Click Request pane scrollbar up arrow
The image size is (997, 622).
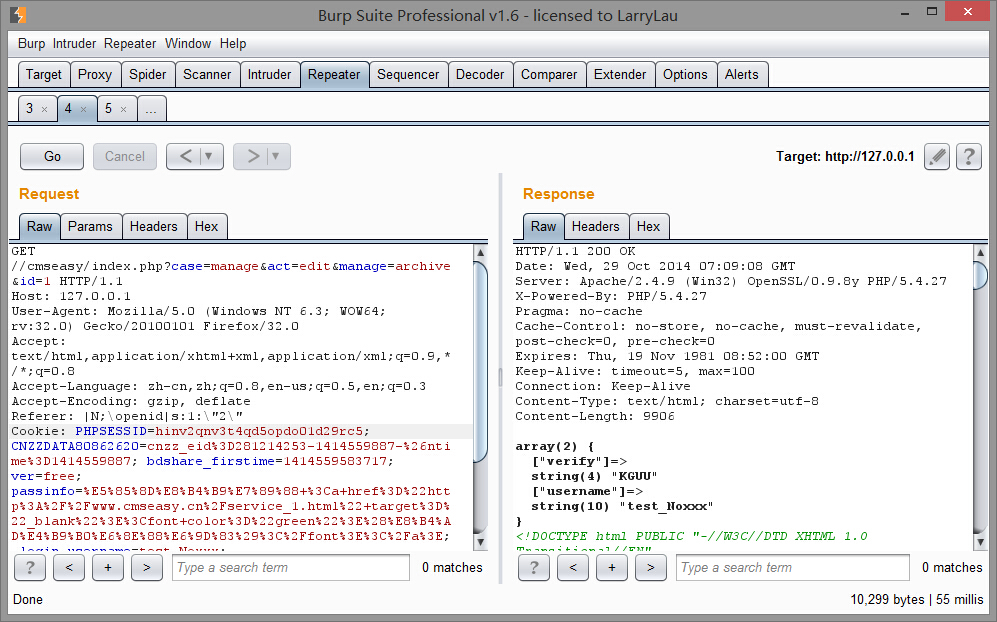click(x=481, y=252)
